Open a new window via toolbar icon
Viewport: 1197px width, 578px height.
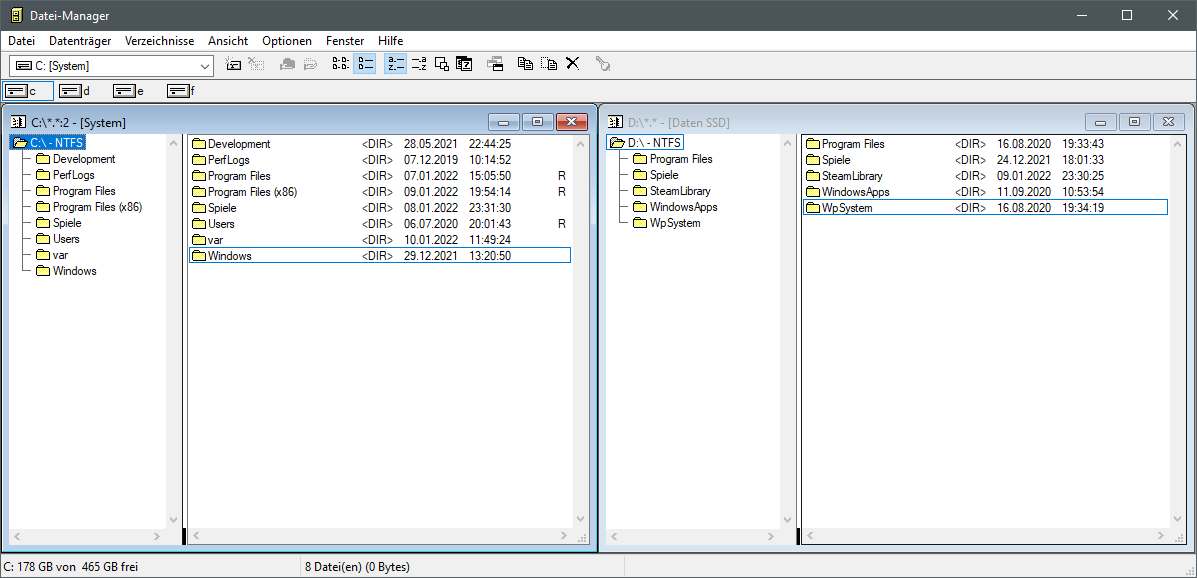click(x=495, y=64)
